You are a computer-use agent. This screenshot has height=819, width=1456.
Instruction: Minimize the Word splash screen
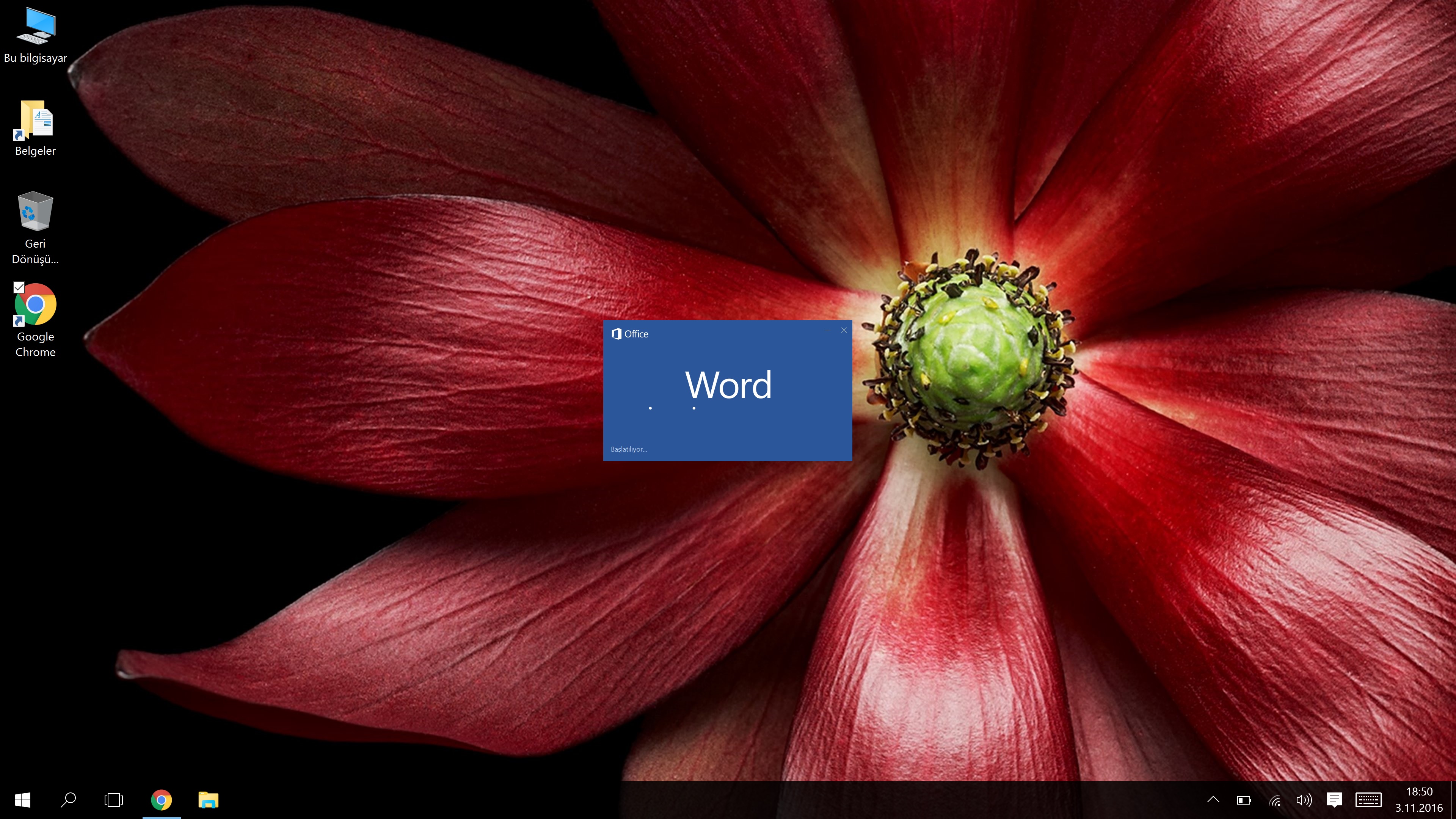(827, 331)
